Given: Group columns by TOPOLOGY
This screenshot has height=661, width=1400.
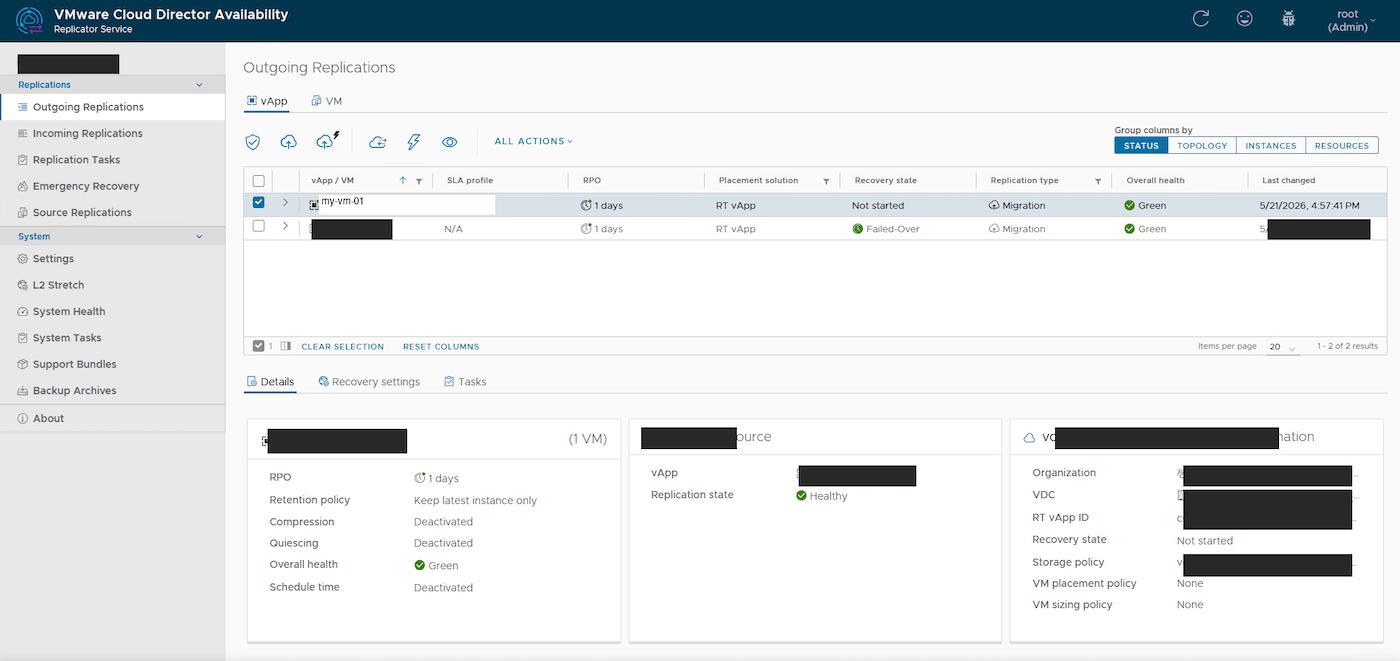Looking at the screenshot, I should [1201, 145].
